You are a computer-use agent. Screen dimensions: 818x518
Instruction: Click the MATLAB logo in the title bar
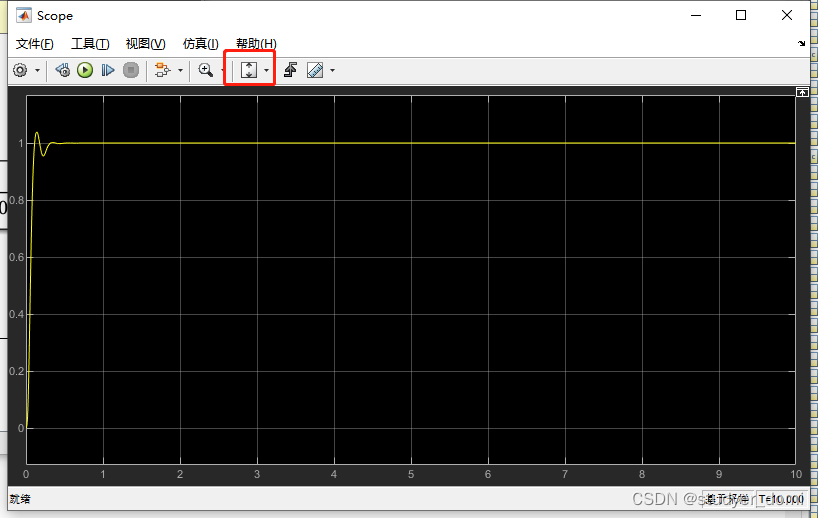pos(24,16)
